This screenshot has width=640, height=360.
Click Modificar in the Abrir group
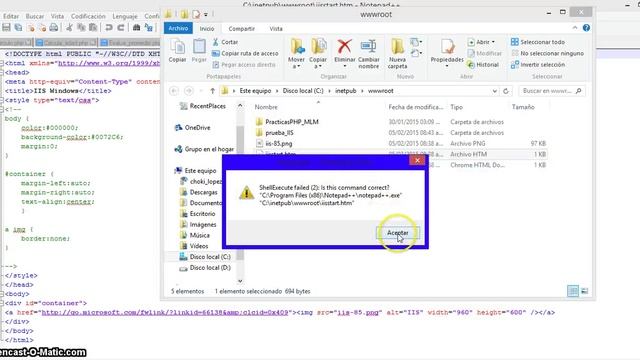pyautogui.click(x=484, y=53)
